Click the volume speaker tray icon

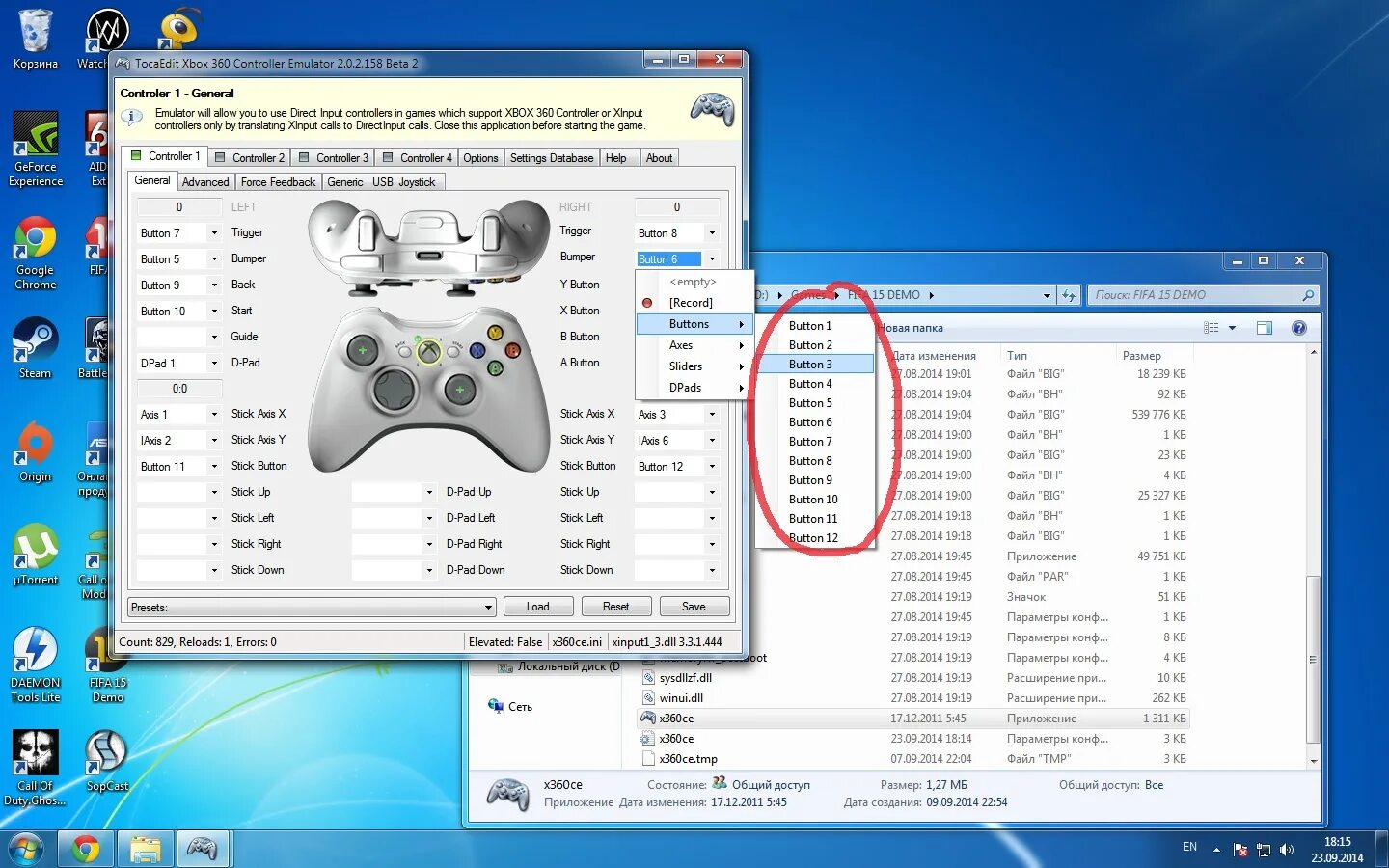[x=1286, y=850]
